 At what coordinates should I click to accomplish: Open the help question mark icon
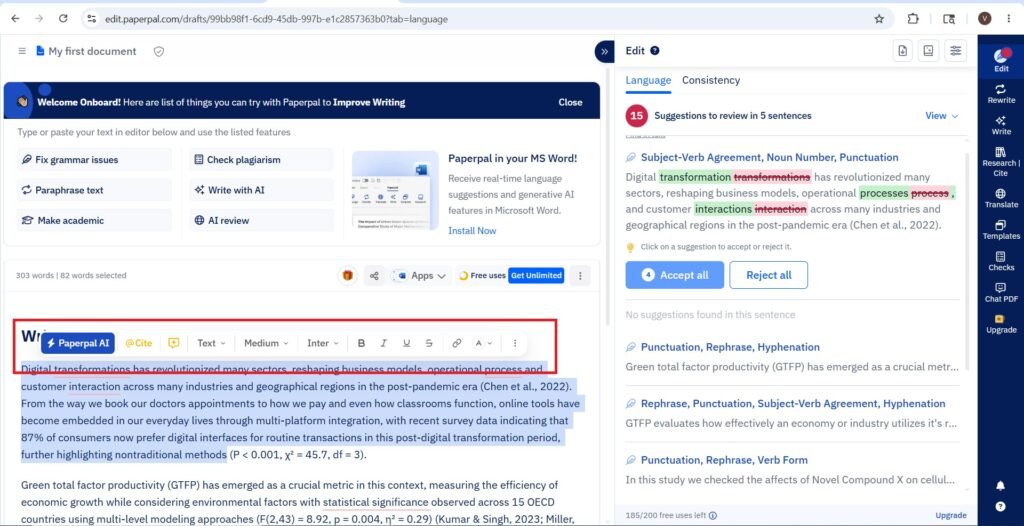1000,506
